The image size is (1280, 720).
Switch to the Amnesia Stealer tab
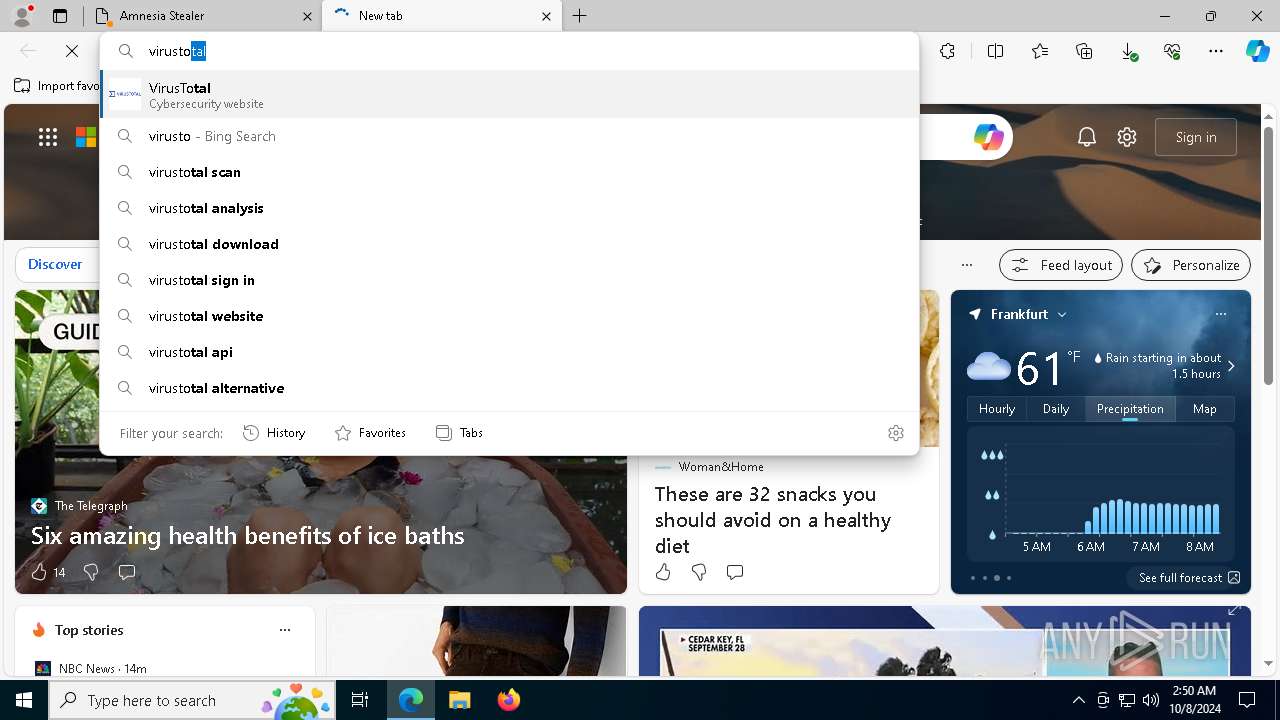pos(203,16)
